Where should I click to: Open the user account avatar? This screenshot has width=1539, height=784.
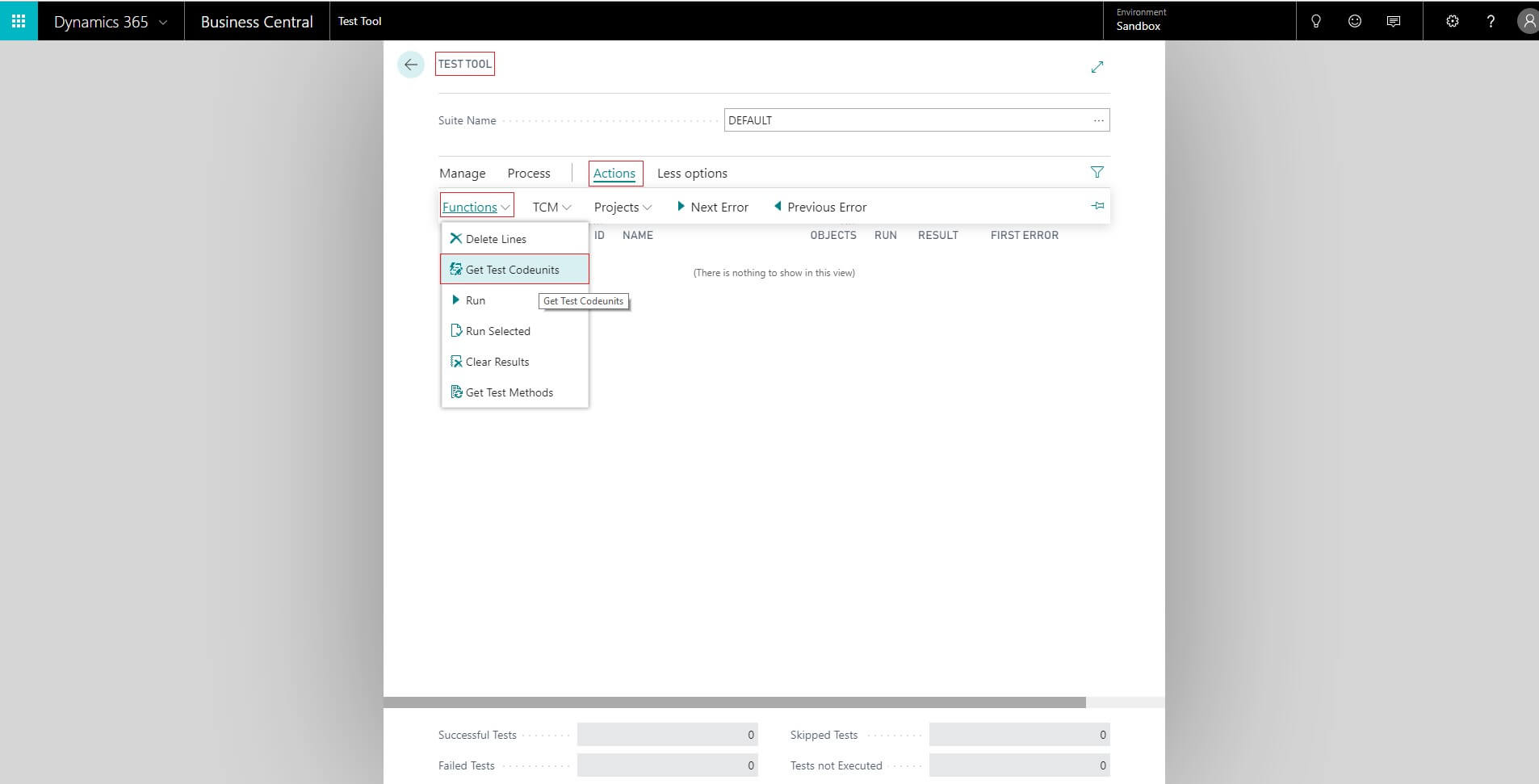coord(1527,21)
